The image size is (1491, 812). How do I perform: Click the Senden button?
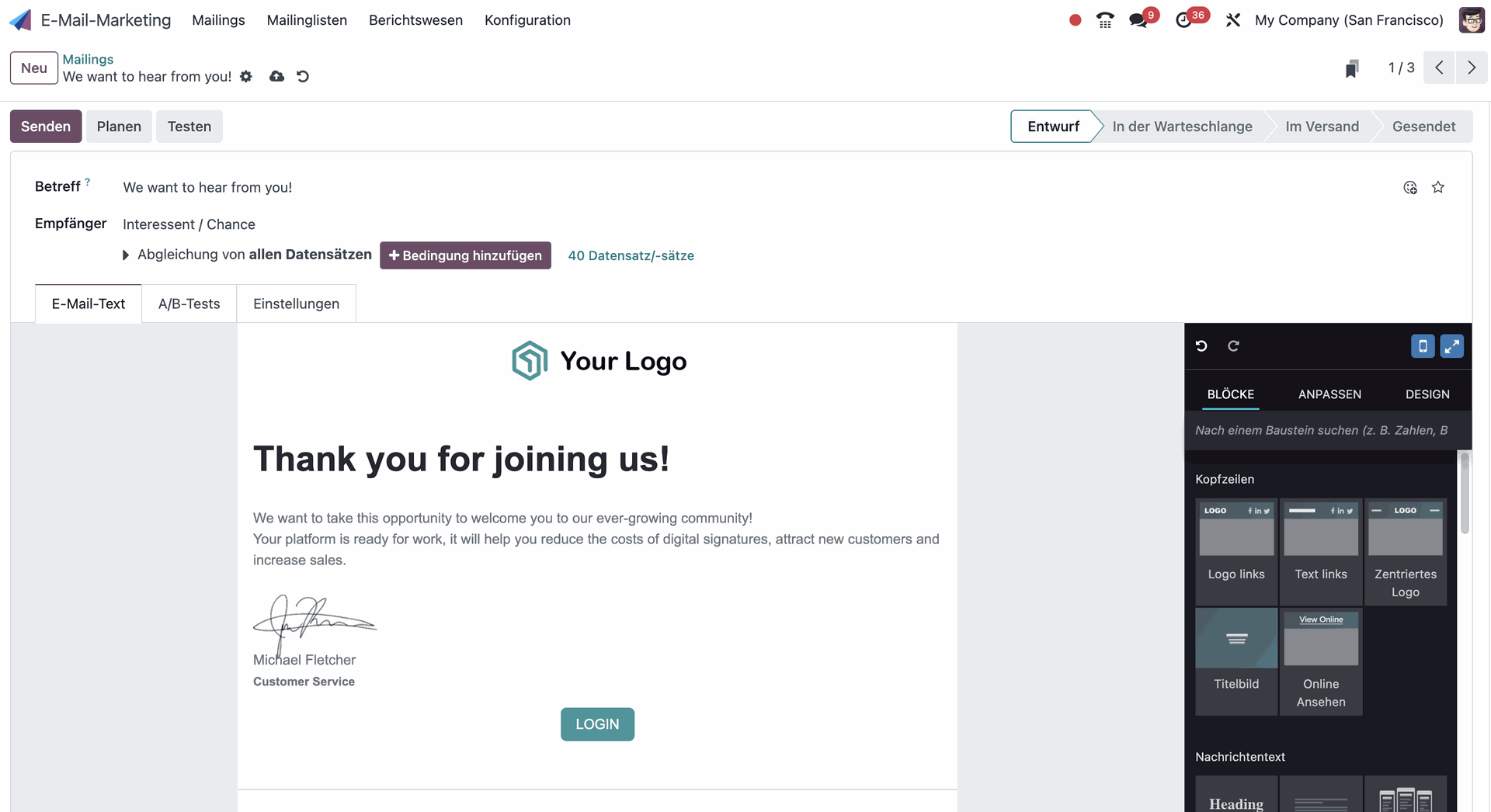[x=46, y=127]
